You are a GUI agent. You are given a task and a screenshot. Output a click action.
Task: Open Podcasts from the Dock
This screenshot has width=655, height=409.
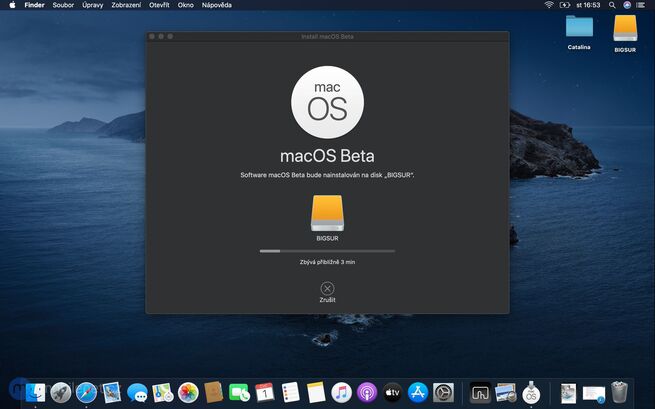(367, 393)
